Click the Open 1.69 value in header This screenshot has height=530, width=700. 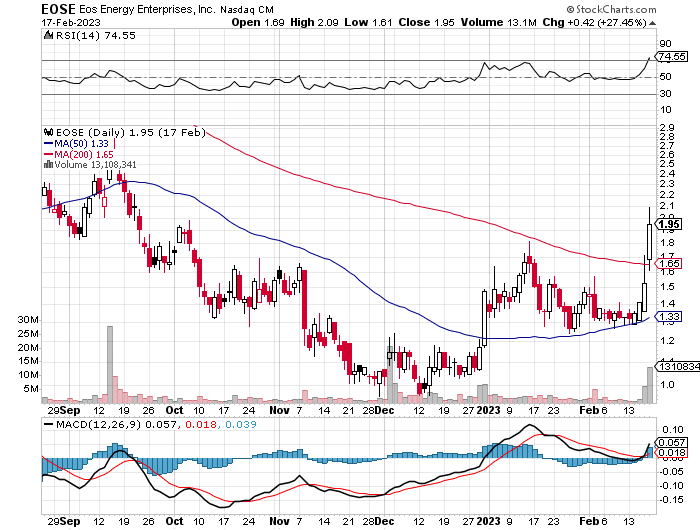pos(258,22)
